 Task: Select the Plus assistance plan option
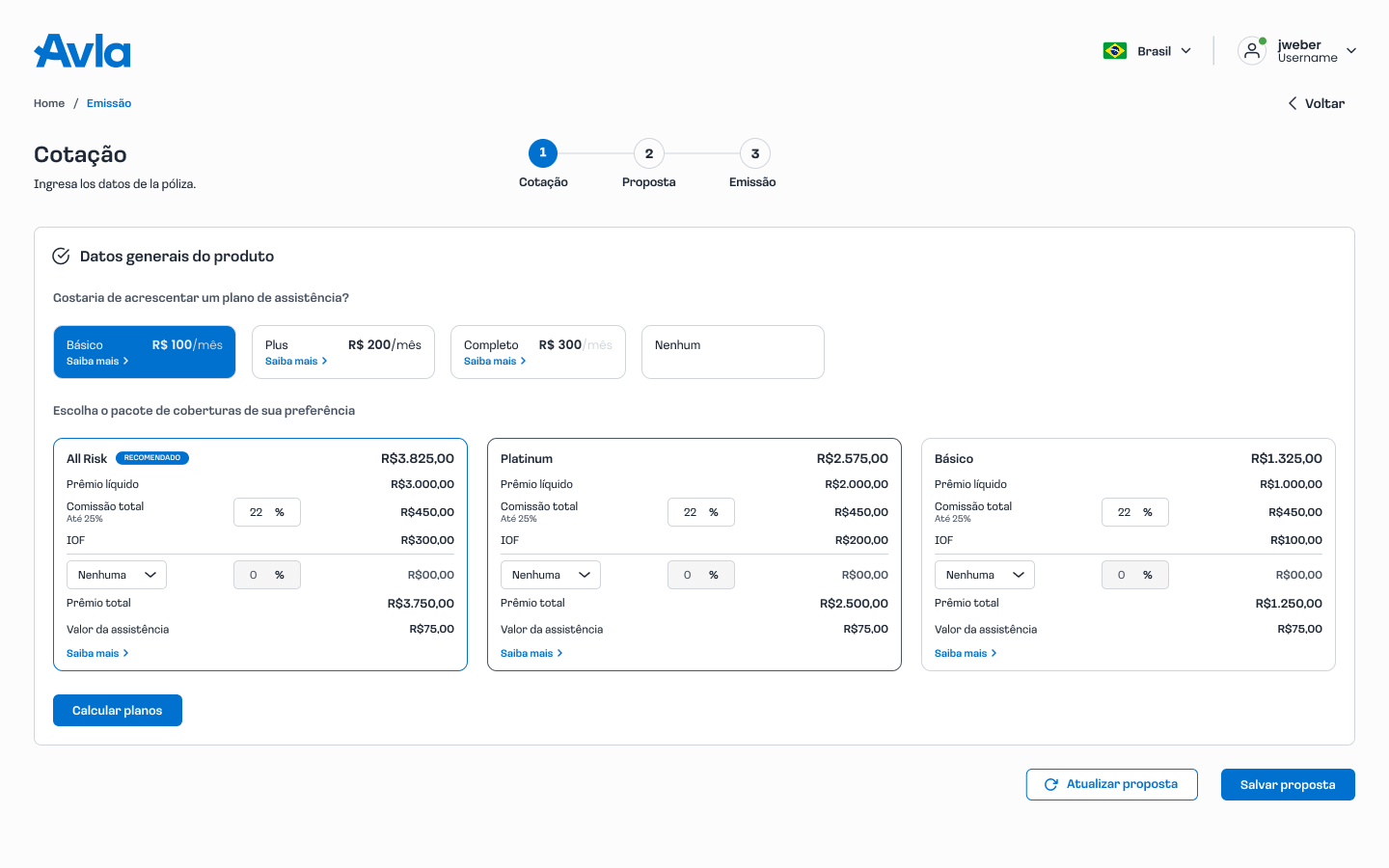(x=342, y=352)
